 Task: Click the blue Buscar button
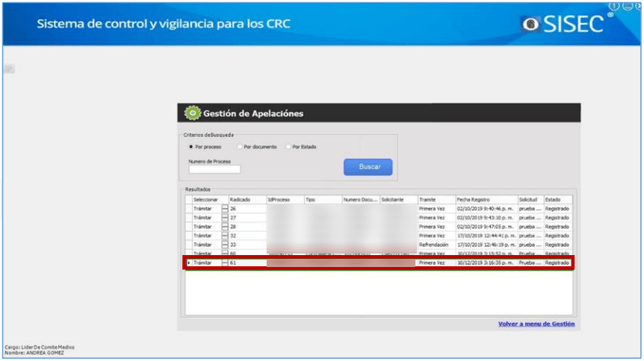point(368,167)
